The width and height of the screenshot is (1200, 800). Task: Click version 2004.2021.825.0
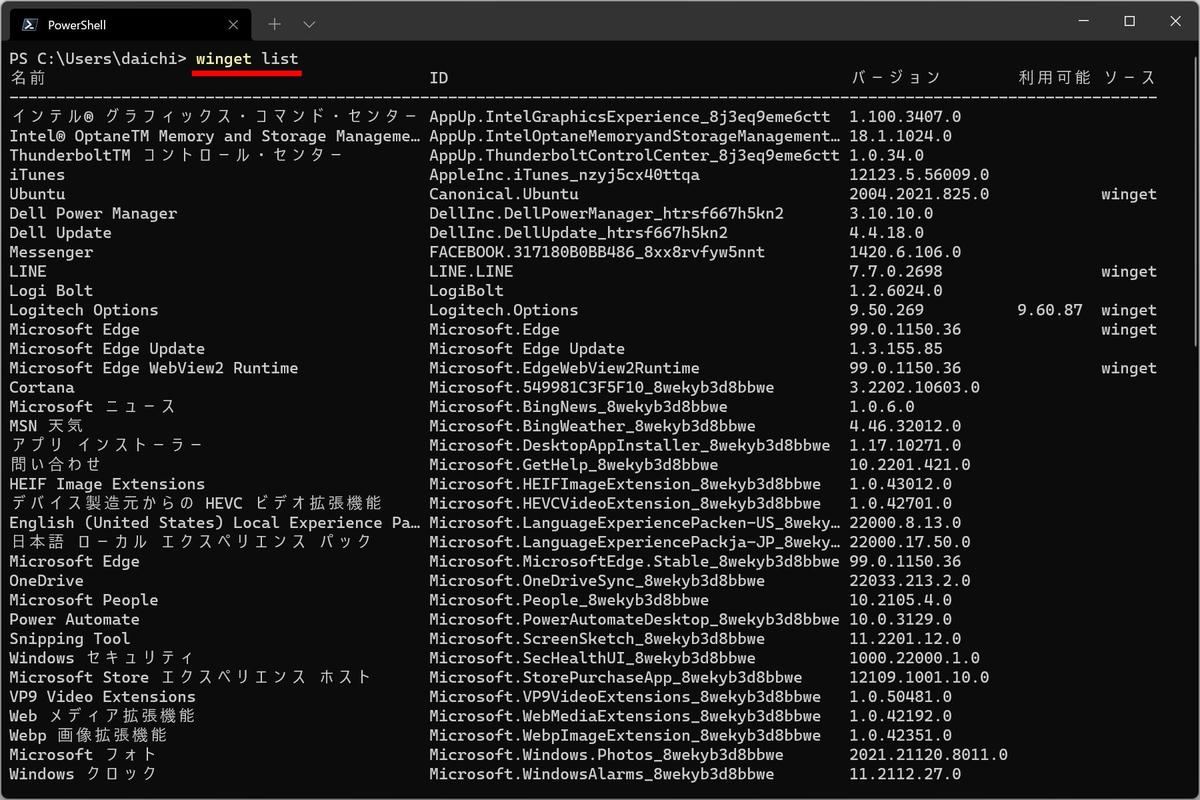coord(920,194)
